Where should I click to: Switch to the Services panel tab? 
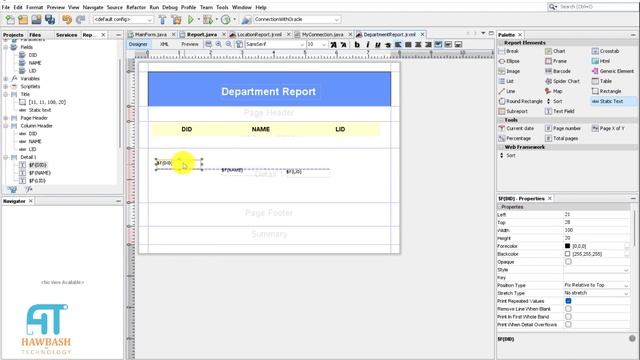[x=67, y=35]
